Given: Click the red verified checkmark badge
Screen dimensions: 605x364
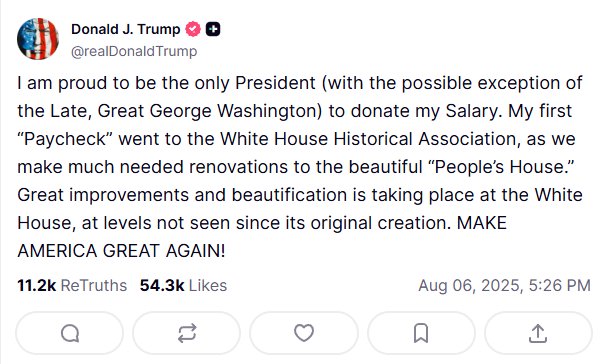Looking at the screenshot, I should click(x=193, y=29).
